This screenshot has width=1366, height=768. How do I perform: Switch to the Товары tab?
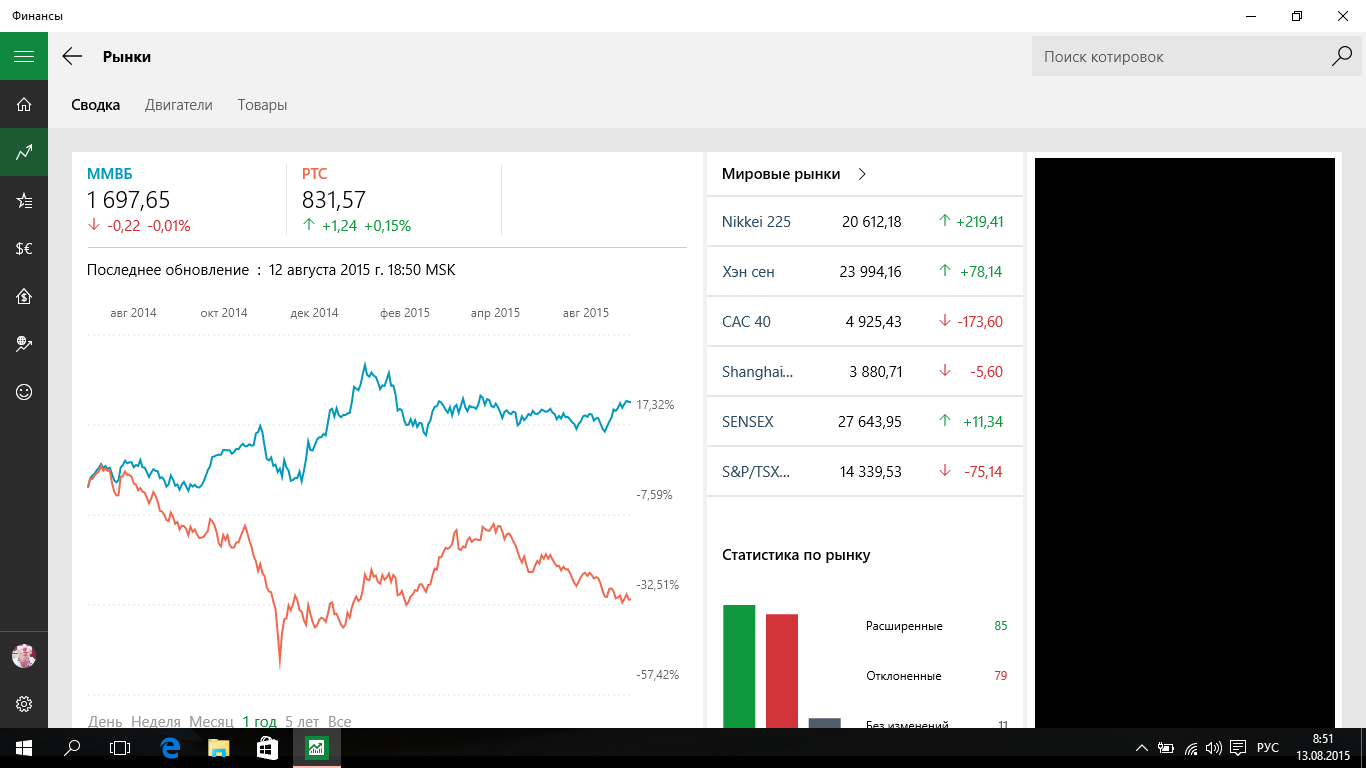262,105
